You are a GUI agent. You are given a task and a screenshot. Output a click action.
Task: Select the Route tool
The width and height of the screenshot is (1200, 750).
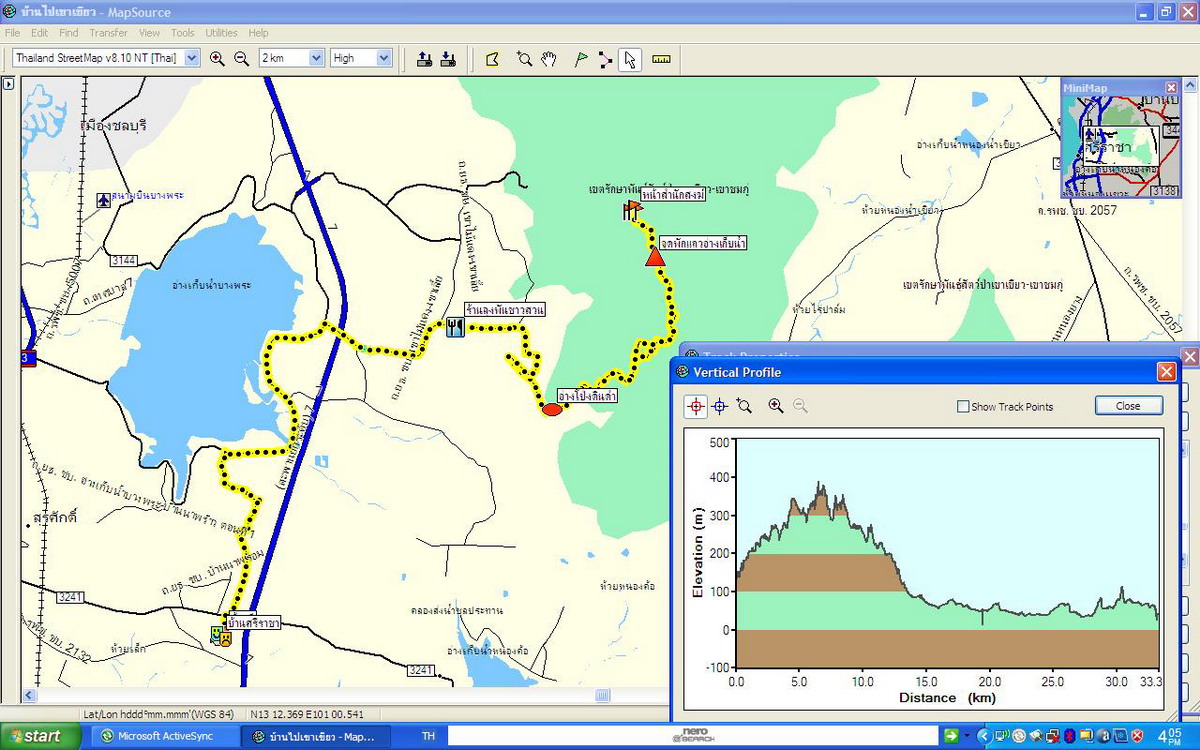coord(605,59)
